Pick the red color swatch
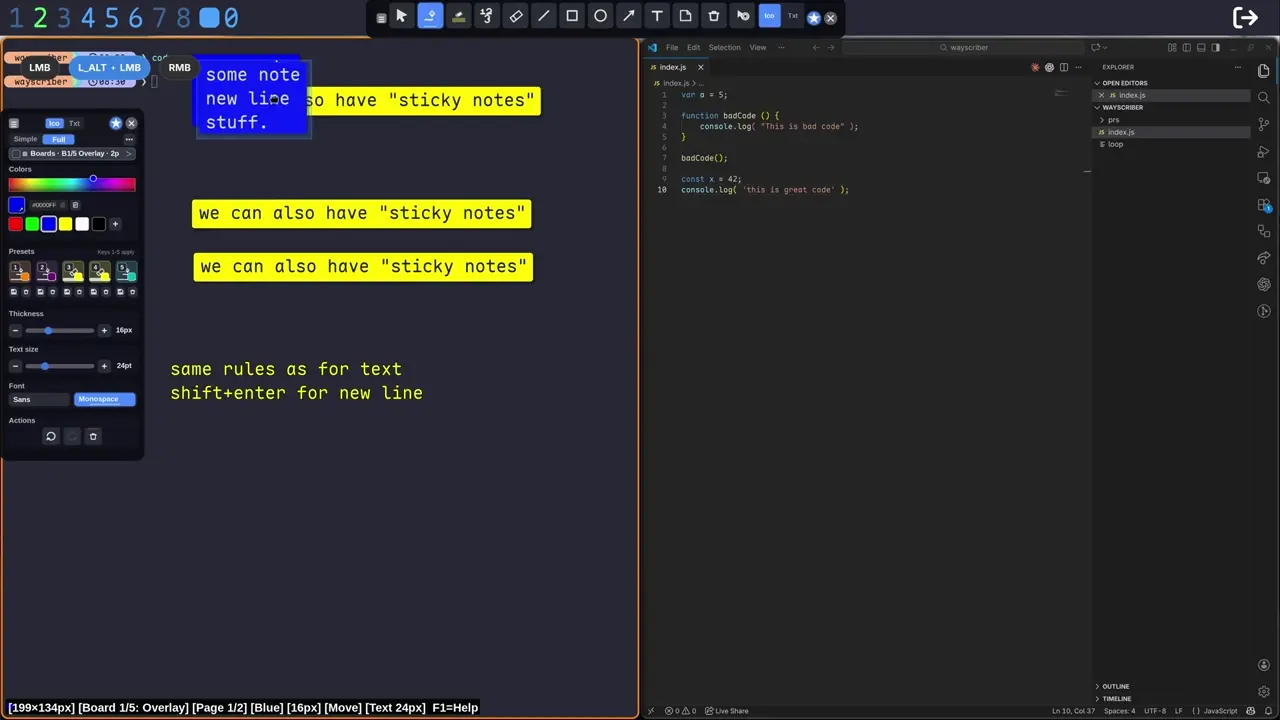Viewport: 1280px width, 720px height. (x=16, y=224)
